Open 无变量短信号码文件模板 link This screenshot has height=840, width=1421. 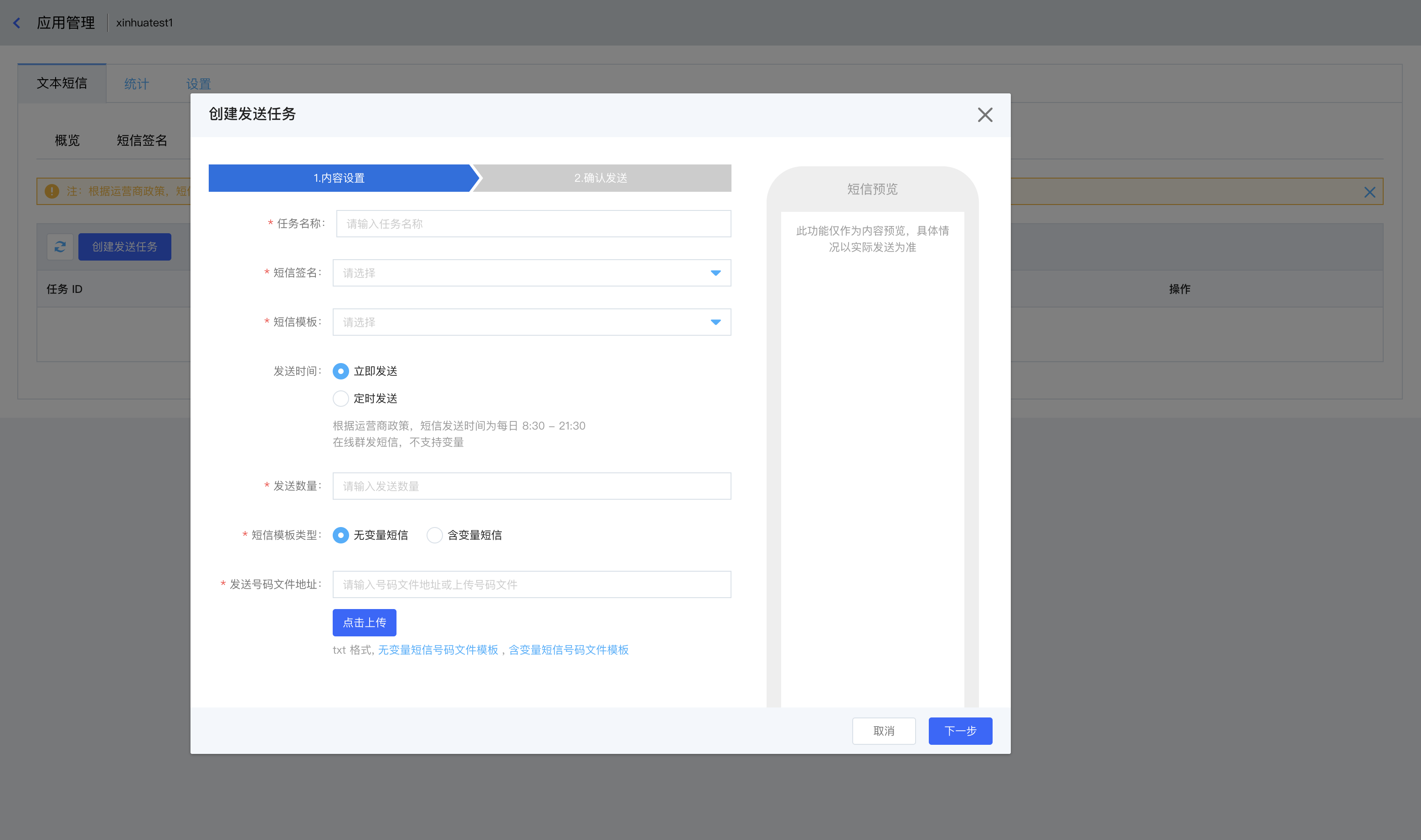point(438,650)
